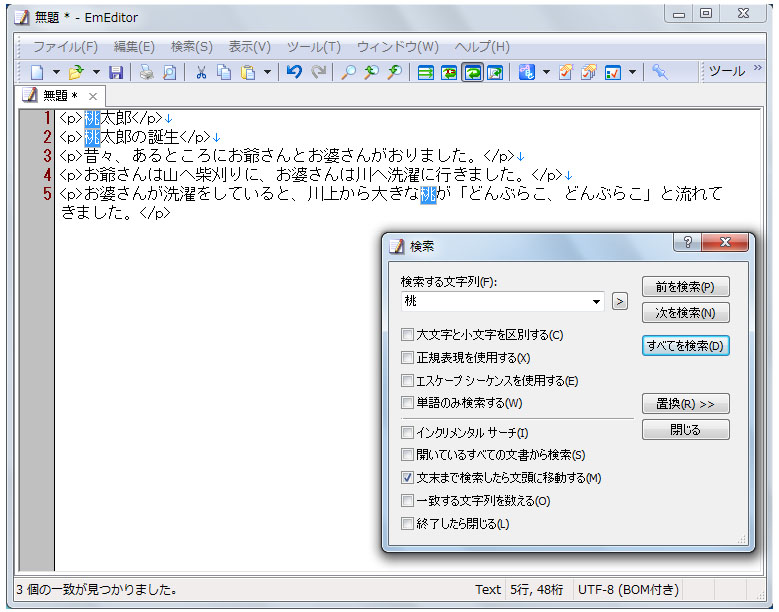Screen dimensions: 779x612
Task: Click the > expression helper button
Action: click(620, 301)
